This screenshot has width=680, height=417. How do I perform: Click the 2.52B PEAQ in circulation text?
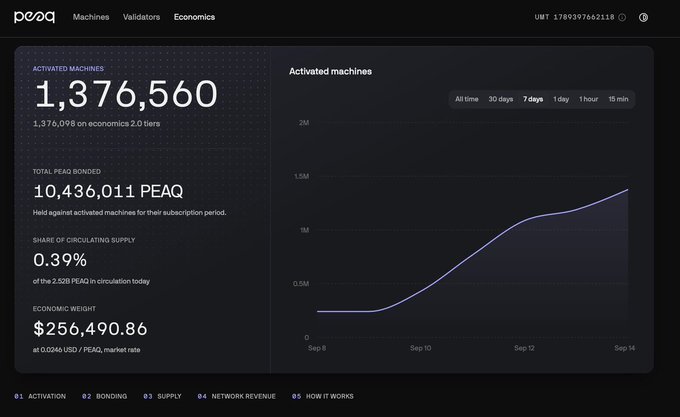pos(91,281)
